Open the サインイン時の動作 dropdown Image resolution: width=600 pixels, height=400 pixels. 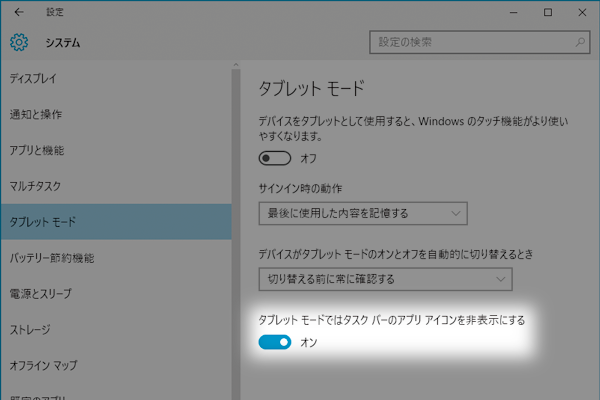[363, 213]
